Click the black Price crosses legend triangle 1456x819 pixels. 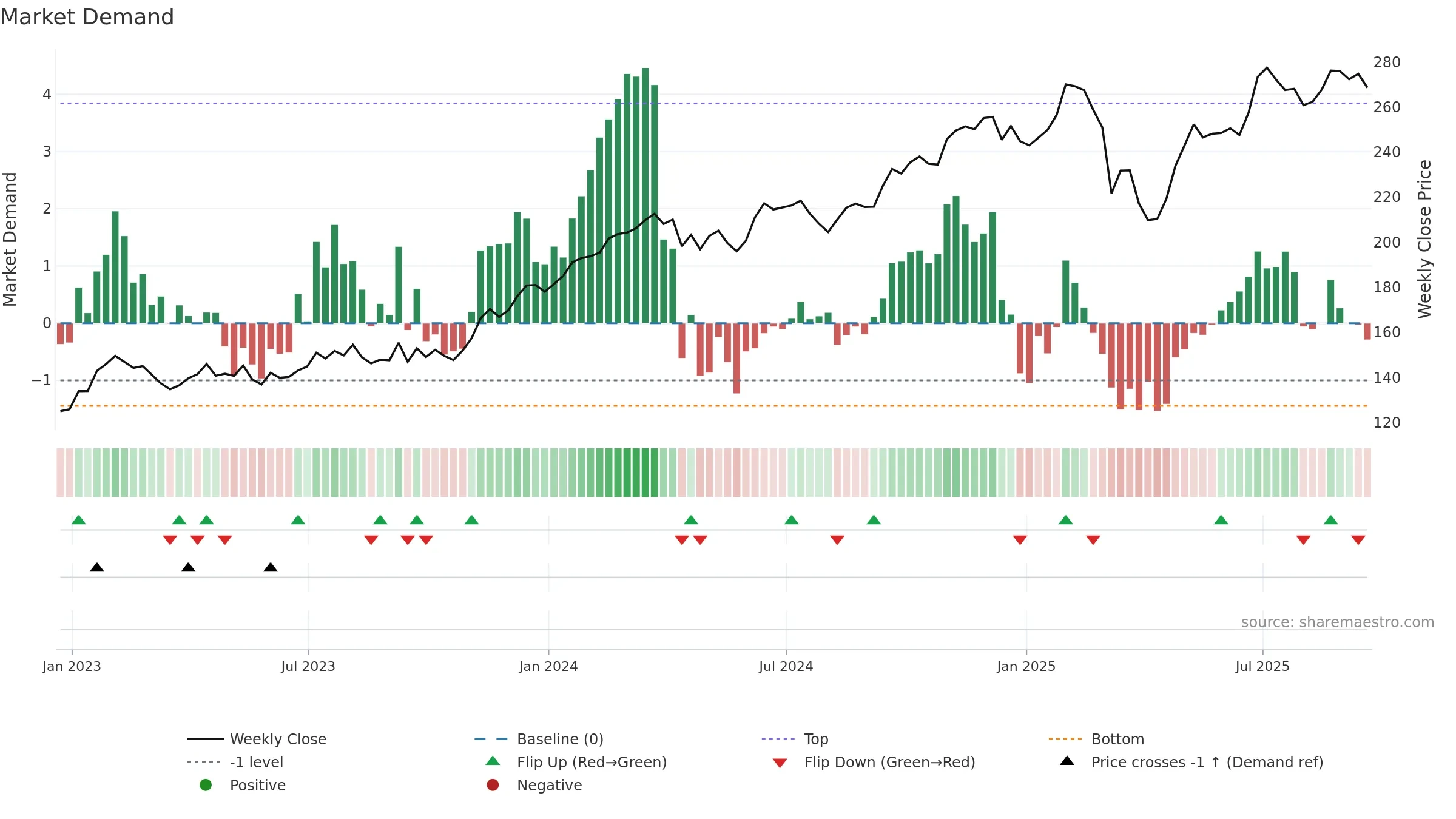[x=1067, y=761]
